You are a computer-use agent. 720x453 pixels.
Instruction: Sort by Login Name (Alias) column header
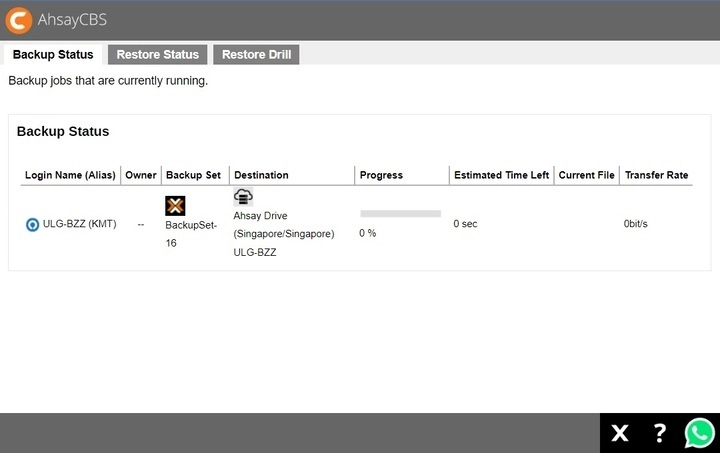(70, 175)
